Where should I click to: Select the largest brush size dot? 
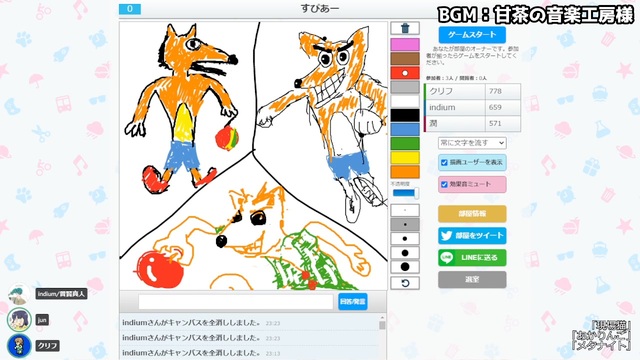tap(405, 267)
